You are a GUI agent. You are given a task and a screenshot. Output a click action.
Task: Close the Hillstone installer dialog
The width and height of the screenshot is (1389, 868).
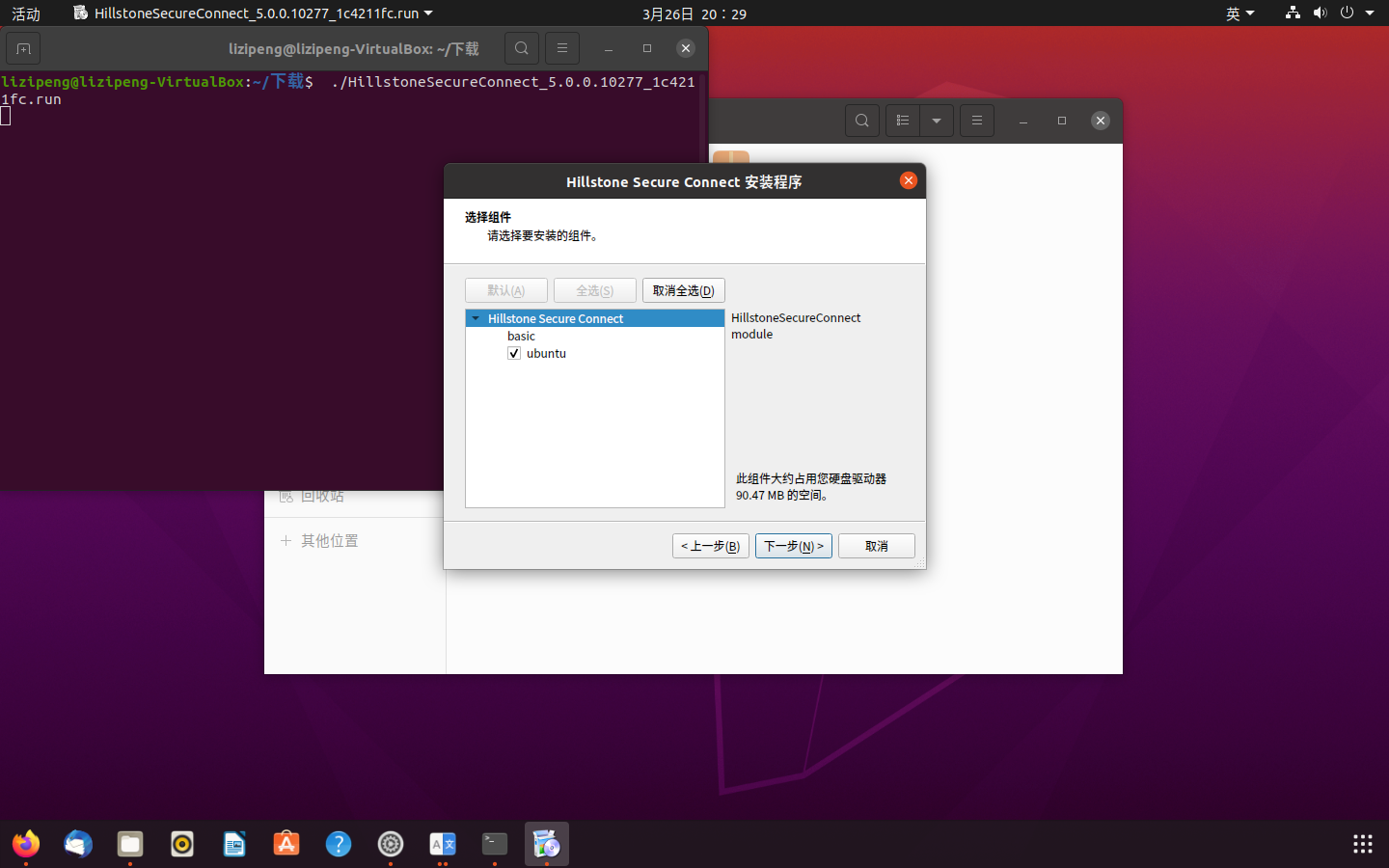[909, 180]
